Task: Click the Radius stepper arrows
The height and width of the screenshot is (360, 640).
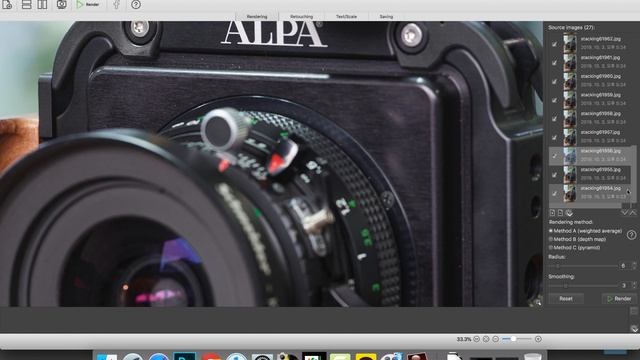Action: [x=634, y=266]
